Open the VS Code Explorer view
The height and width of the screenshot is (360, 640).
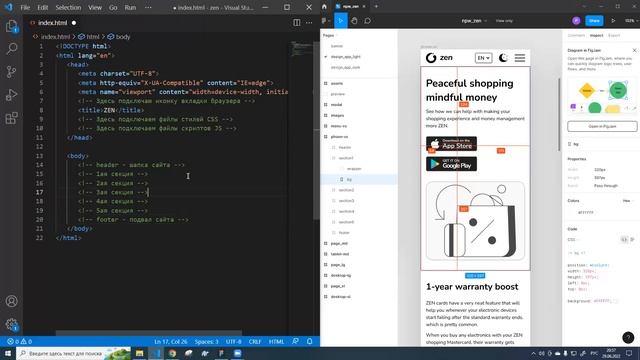tap(11, 27)
